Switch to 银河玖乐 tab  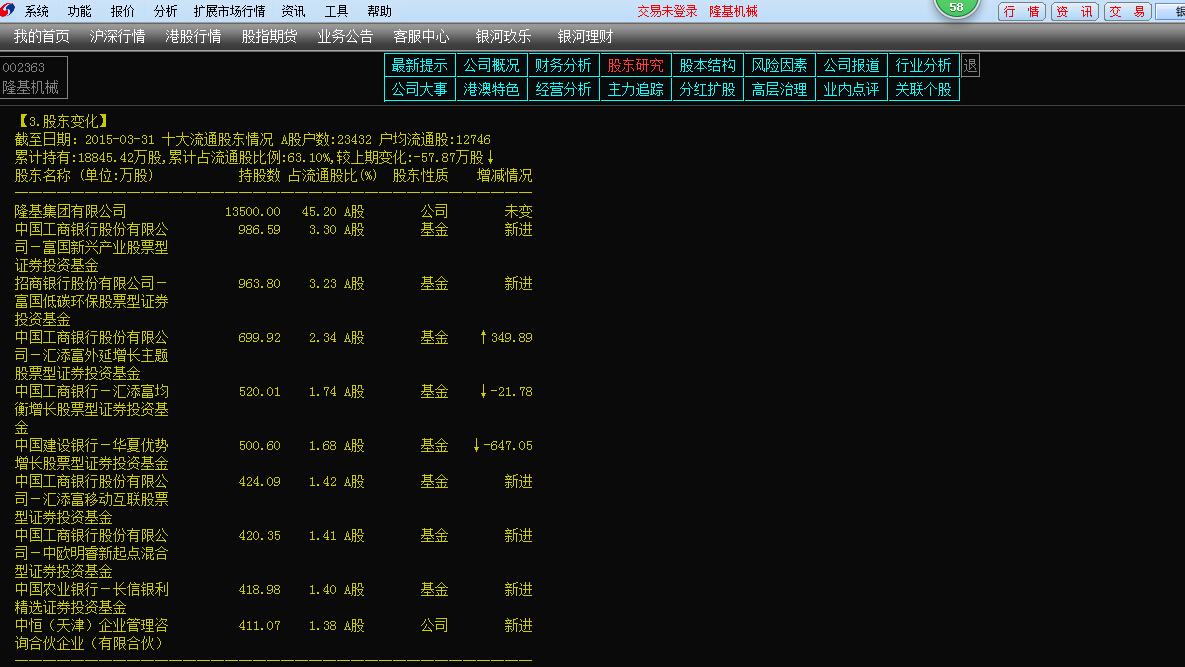pyautogui.click(x=503, y=37)
